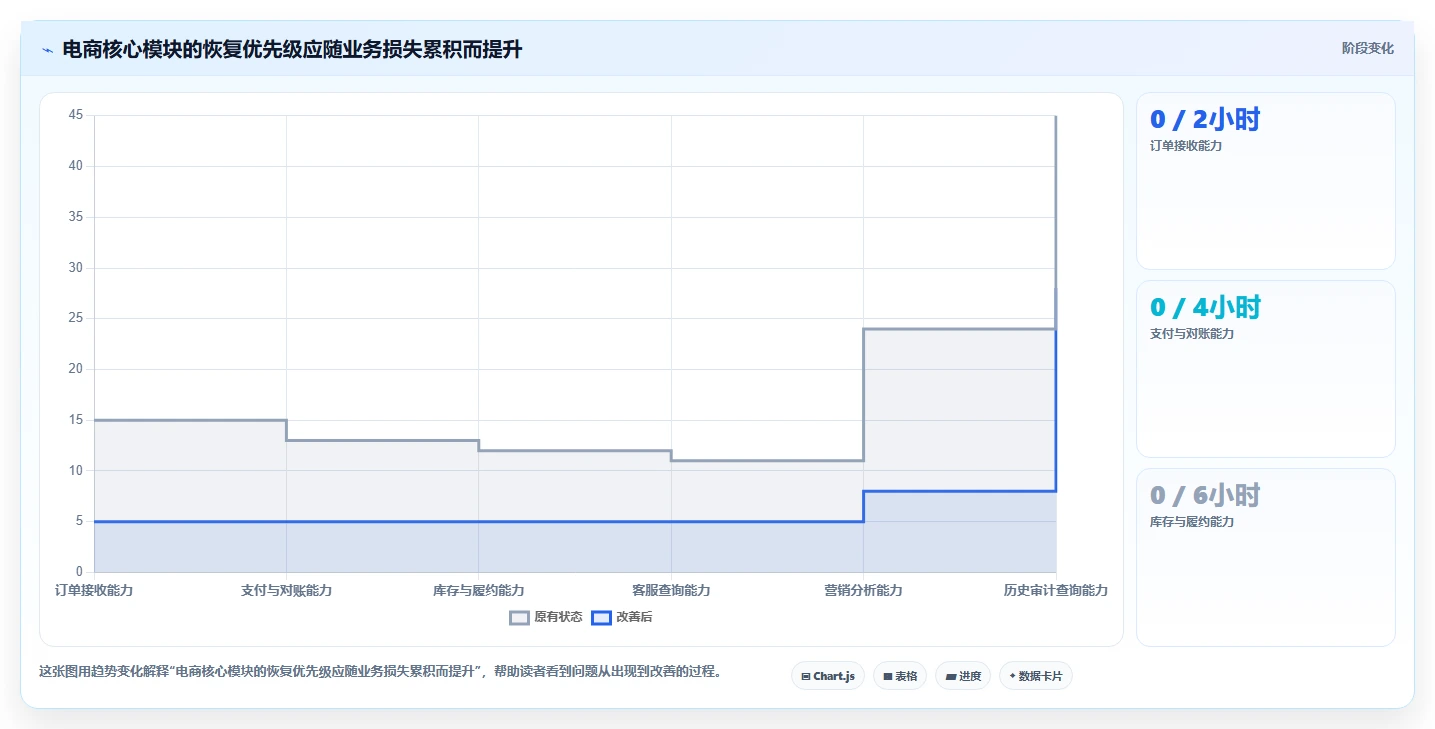Select the 表格 tag

tap(900, 676)
